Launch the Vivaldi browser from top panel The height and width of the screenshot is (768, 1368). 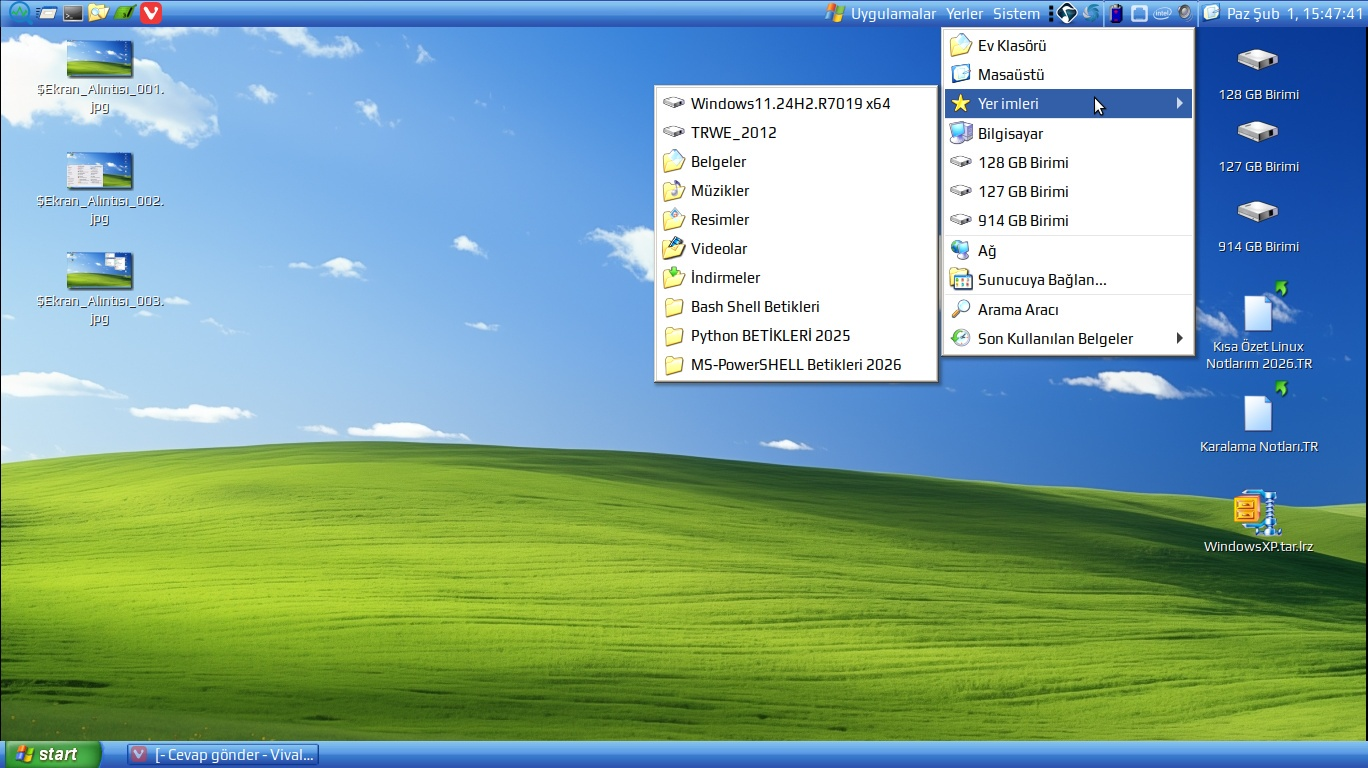click(150, 13)
